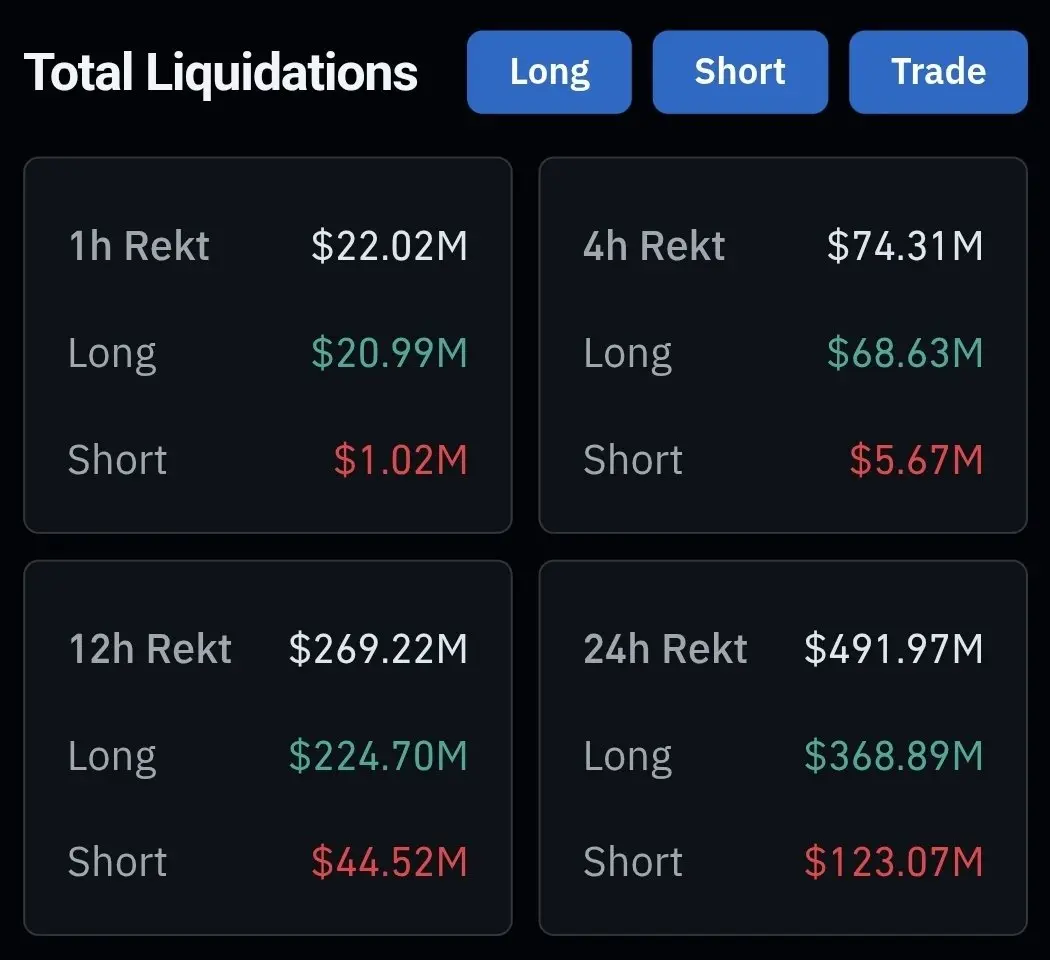Open the Trade button
This screenshot has width=1050, height=960.
(938, 72)
